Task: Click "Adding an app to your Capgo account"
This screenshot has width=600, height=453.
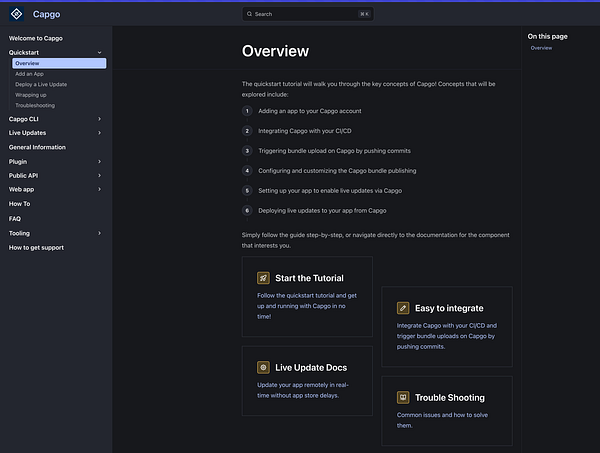Action: 310,111
